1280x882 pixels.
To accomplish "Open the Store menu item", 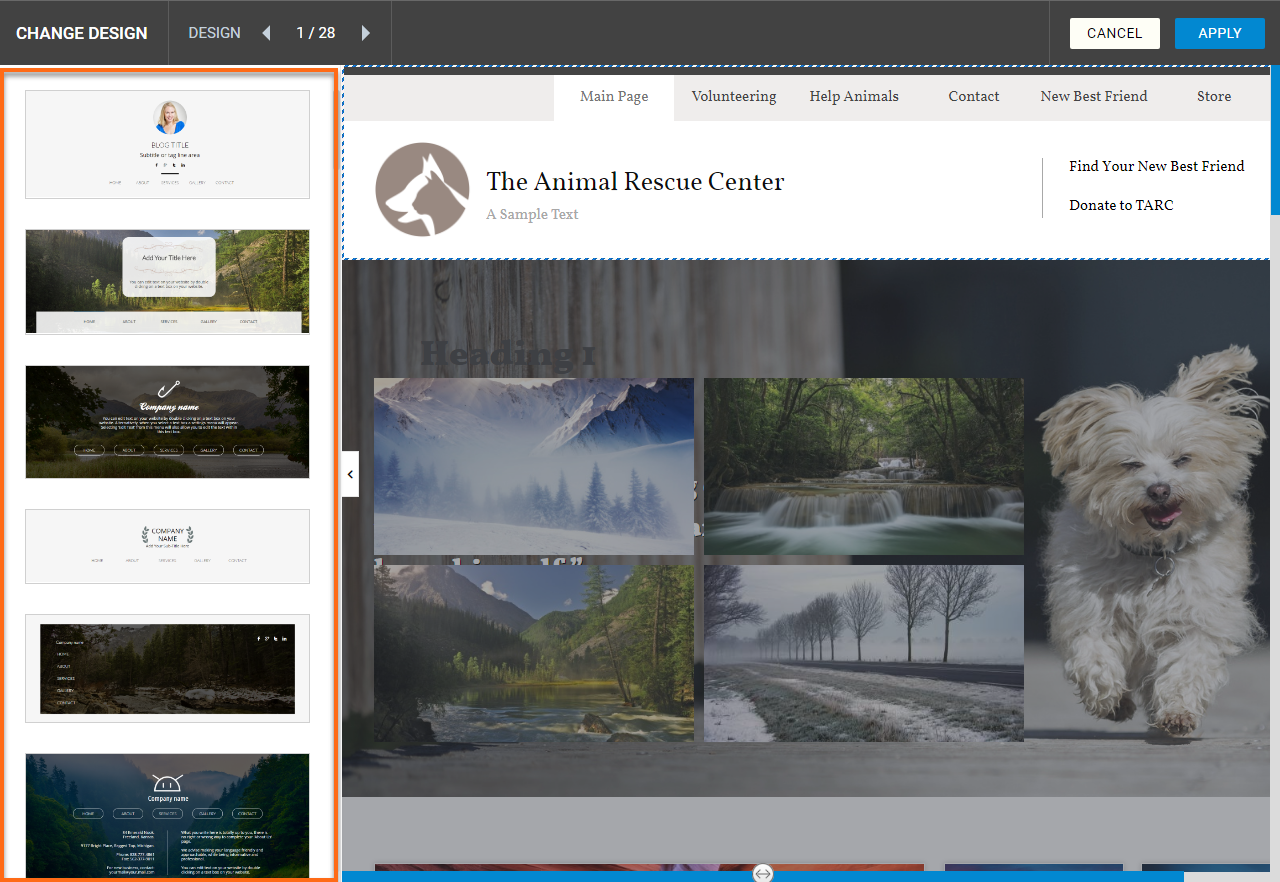I will click(x=1213, y=97).
